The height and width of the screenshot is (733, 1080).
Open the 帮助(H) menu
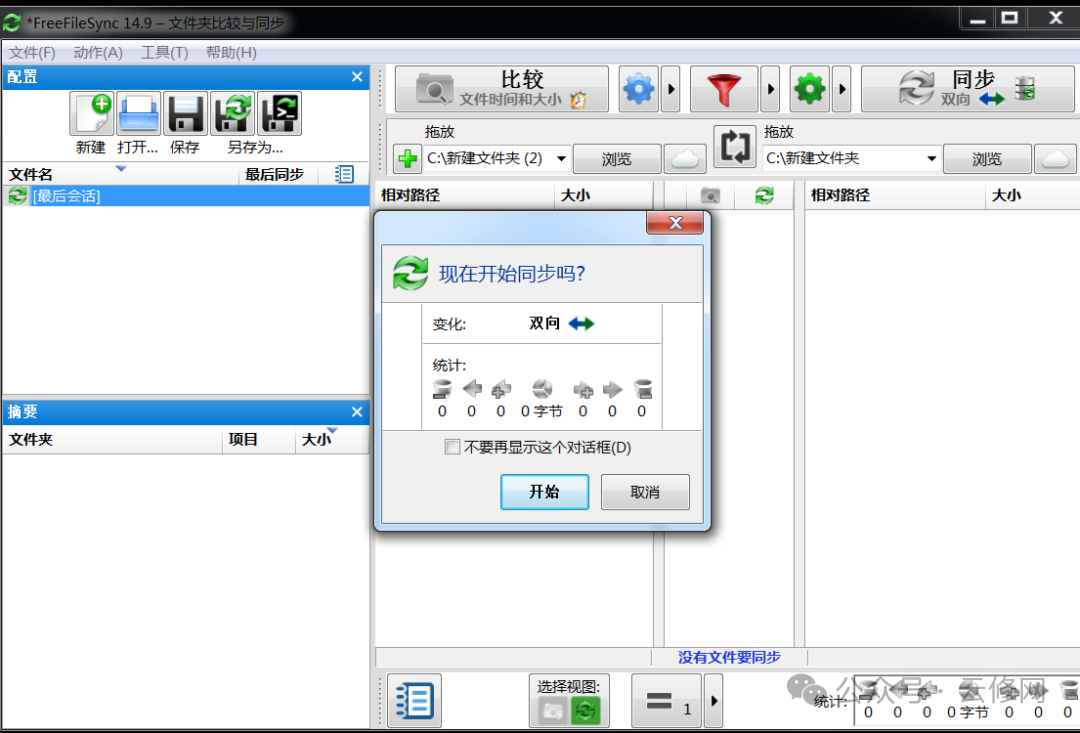[231, 52]
